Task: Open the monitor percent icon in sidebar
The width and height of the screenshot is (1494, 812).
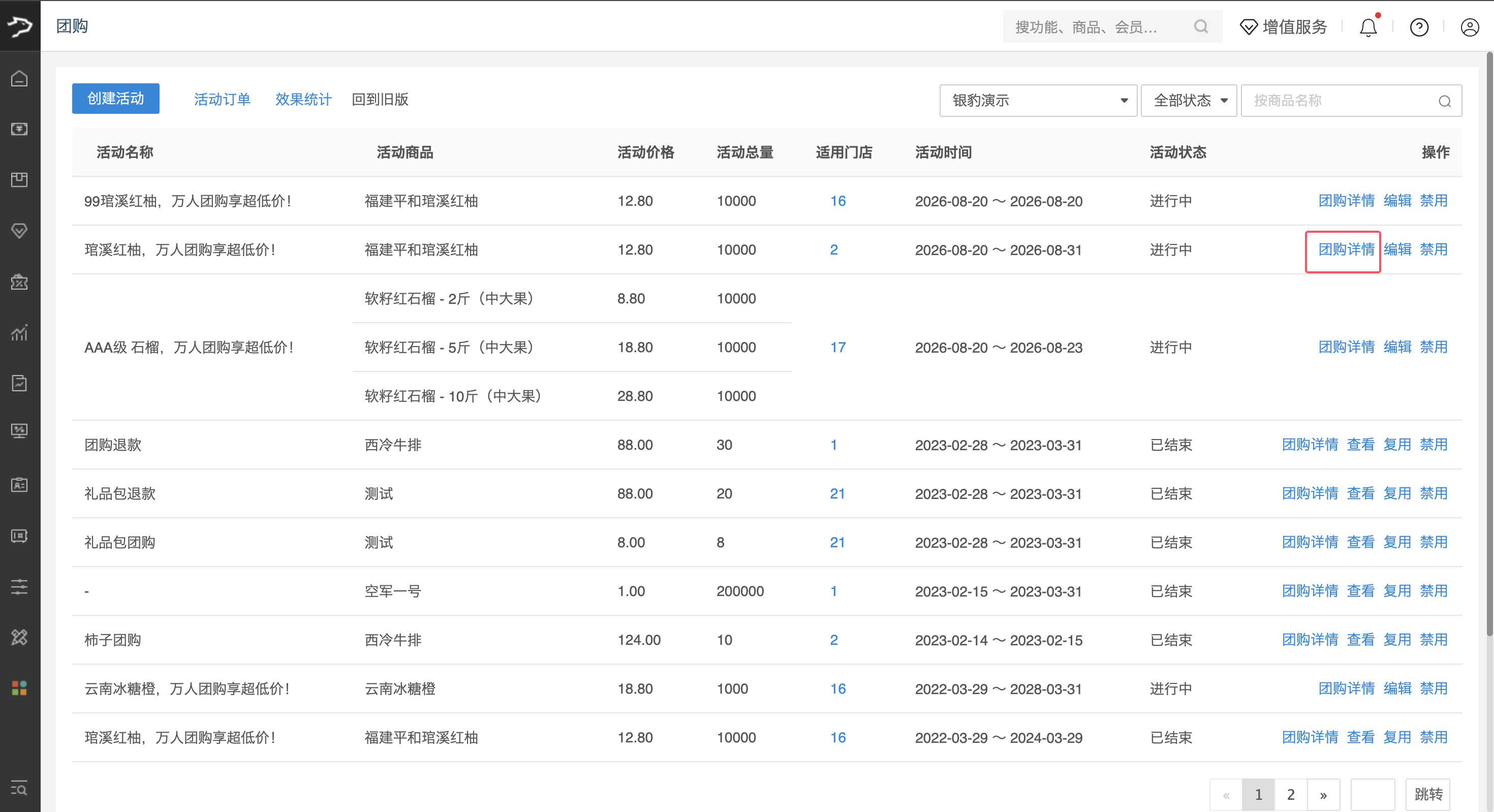Action: 20,431
